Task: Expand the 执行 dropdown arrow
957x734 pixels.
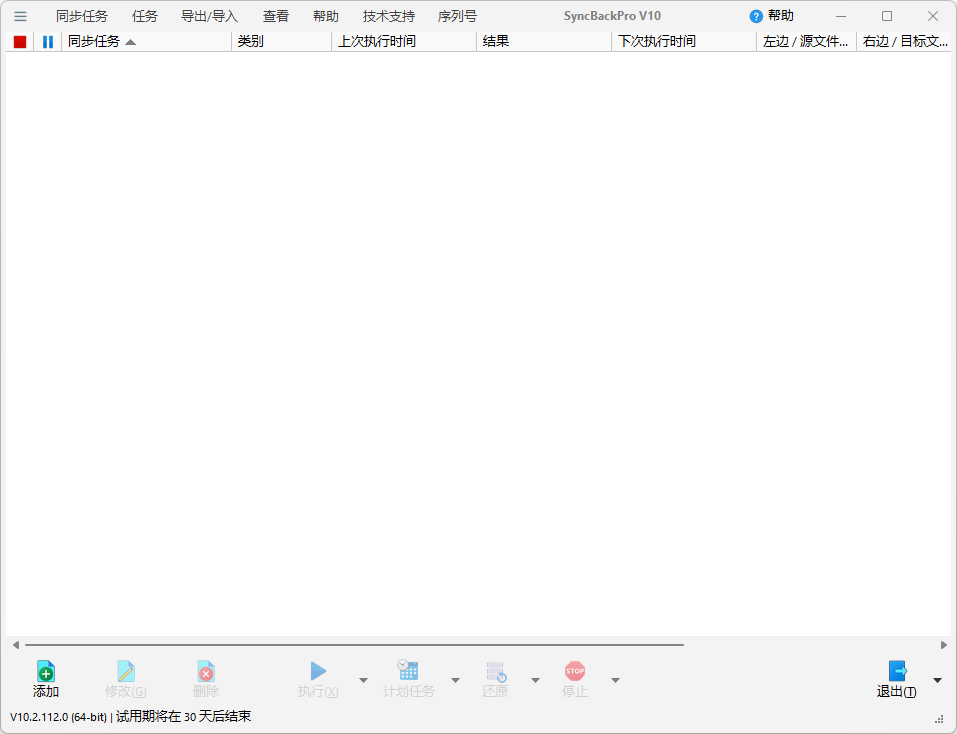Action: point(363,680)
